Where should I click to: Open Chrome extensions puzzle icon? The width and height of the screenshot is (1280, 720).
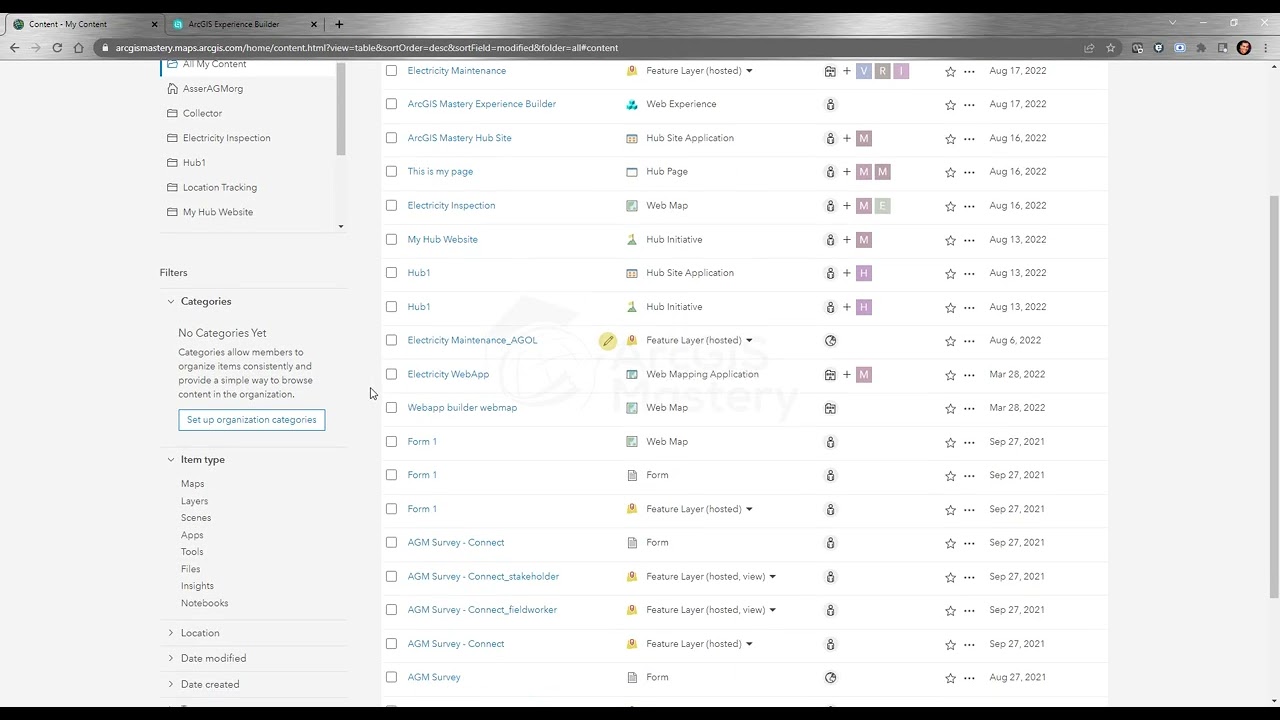tap(1201, 48)
